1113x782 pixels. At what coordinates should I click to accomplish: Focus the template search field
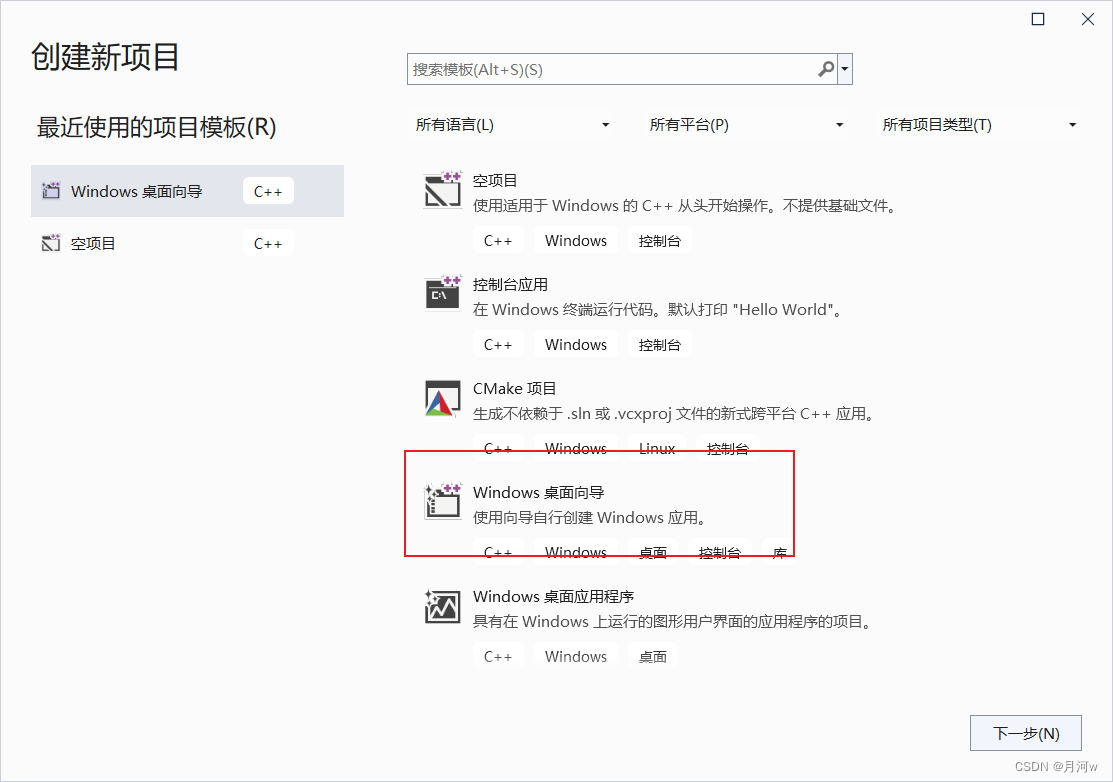coord(622,69)
